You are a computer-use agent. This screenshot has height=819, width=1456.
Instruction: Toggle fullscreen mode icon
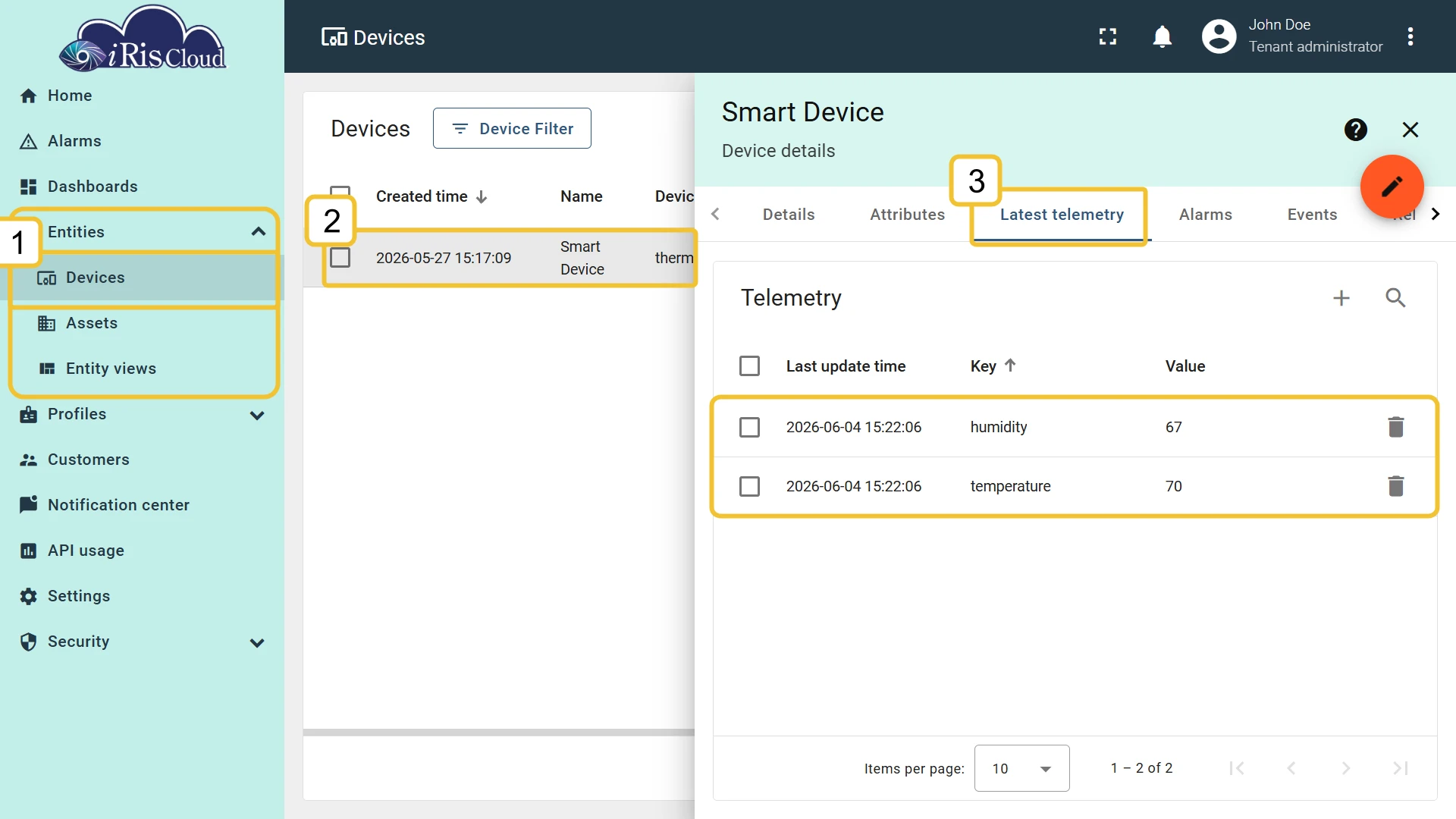(1108, 36)
